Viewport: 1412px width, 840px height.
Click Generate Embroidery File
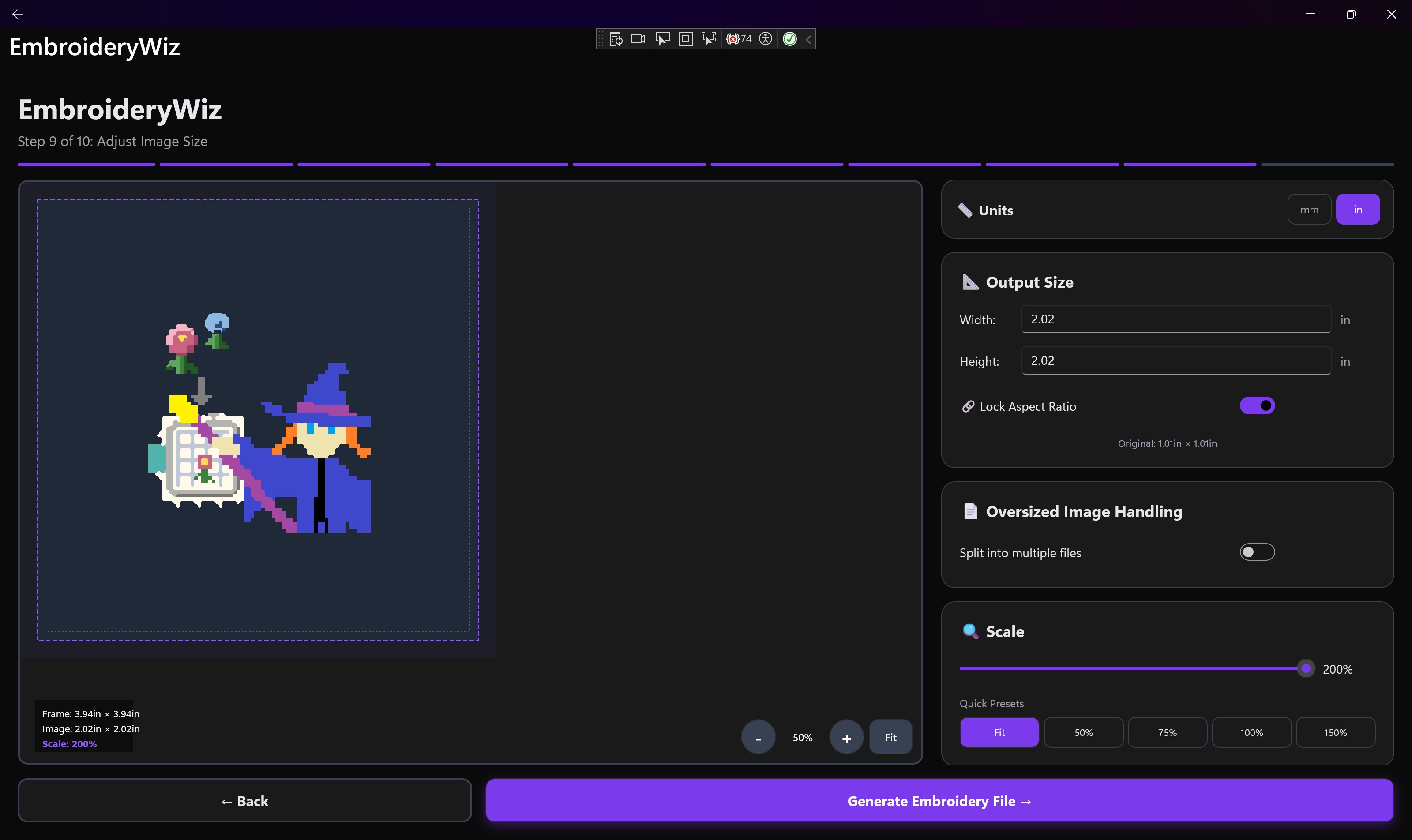939,800
